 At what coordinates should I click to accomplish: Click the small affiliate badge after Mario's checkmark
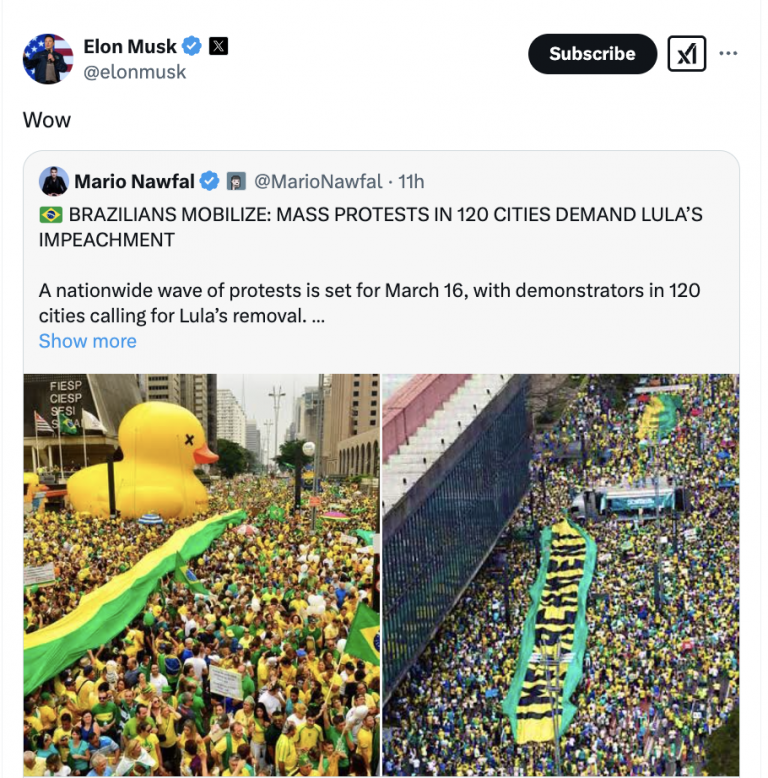click(x=236, y=181)
